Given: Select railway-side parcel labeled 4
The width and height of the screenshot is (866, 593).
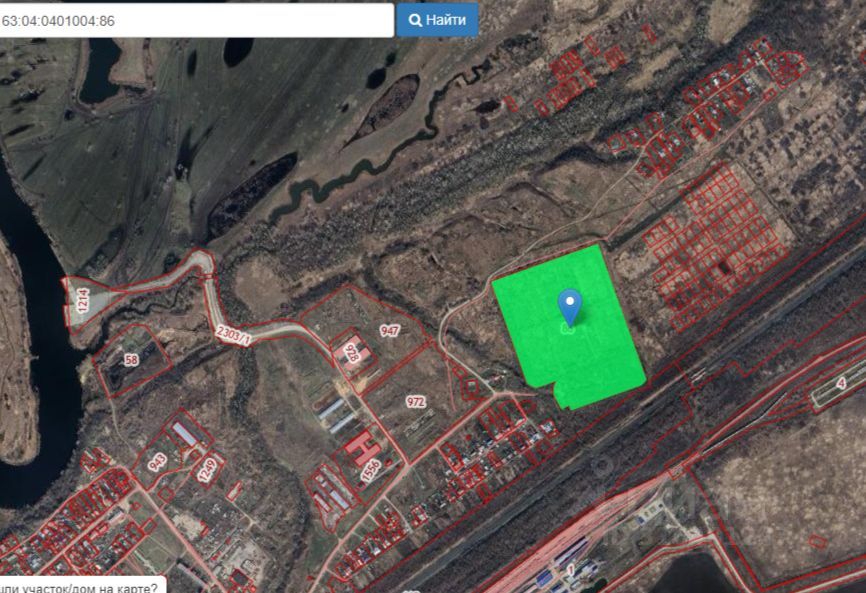Looking at the screenshot, I should [841, 383].
